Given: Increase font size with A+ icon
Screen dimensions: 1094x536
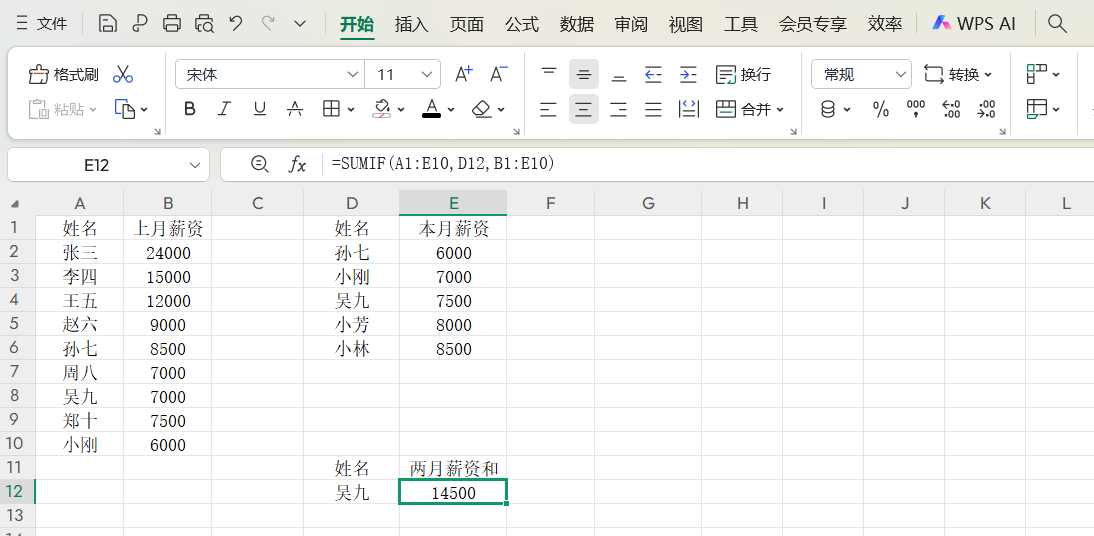Looking at the screenshot, I should 464,75.
